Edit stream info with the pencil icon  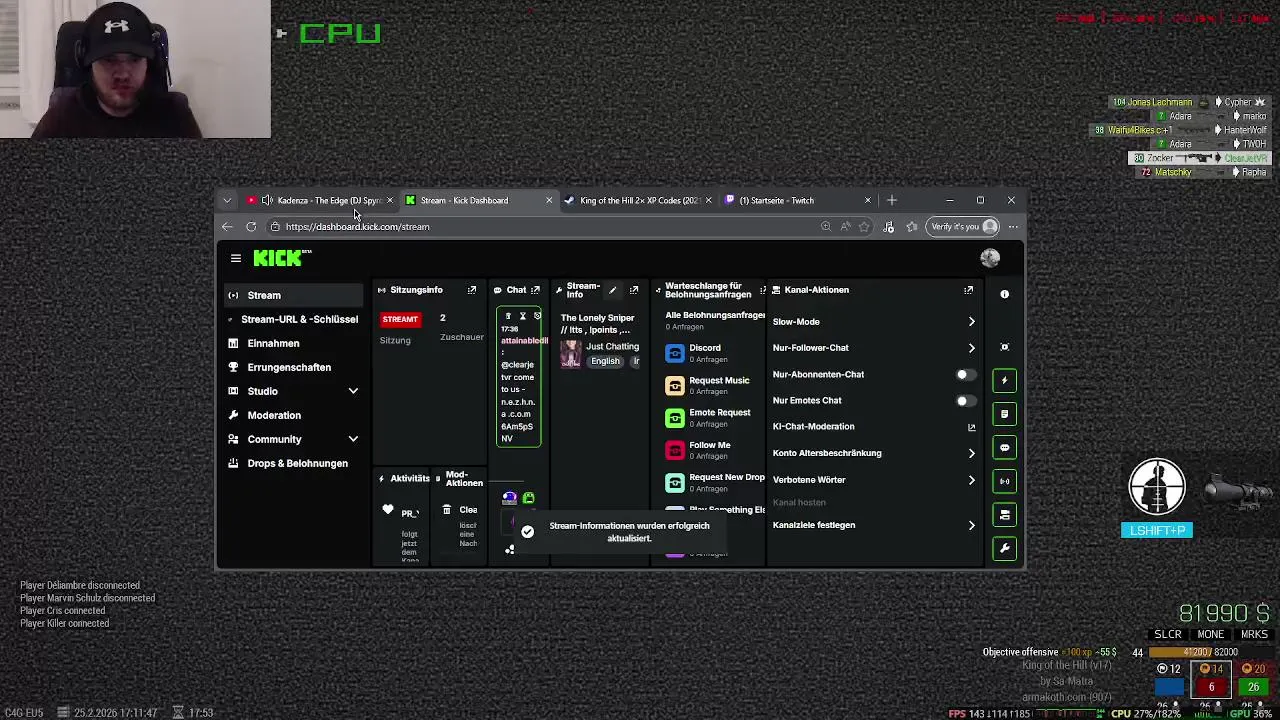coord(612,290)
